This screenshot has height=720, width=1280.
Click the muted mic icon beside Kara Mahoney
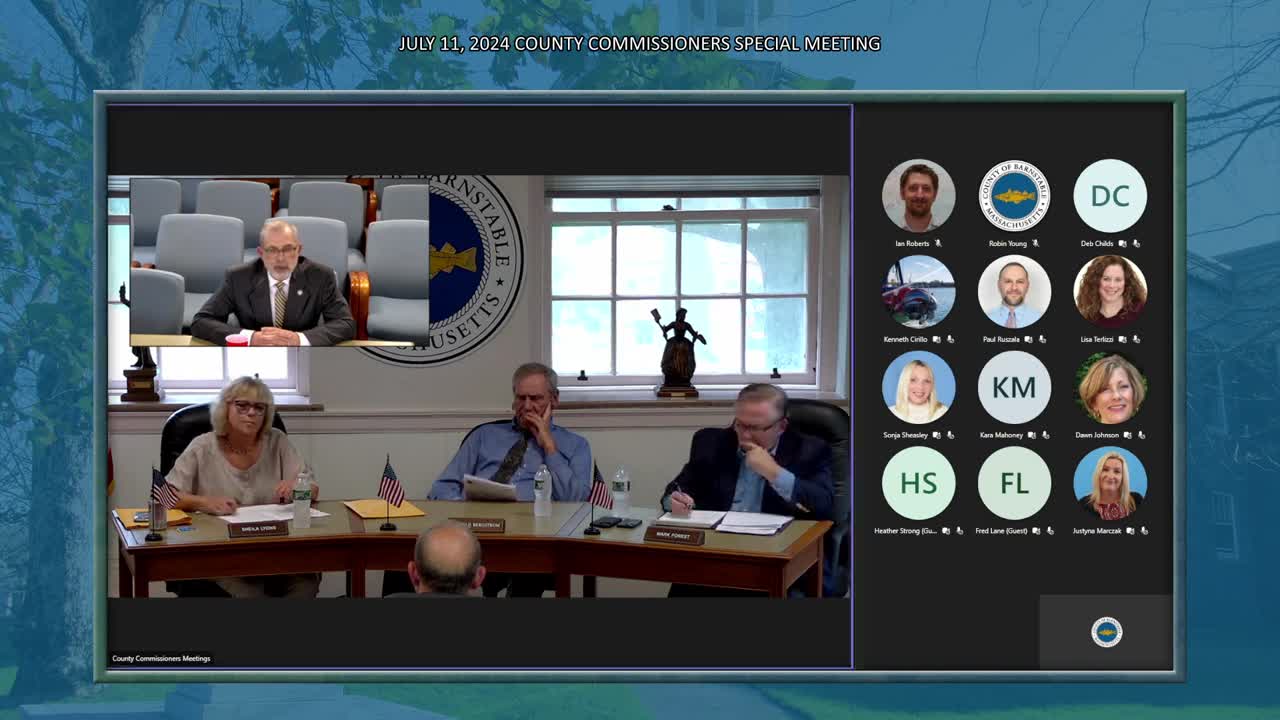pyautogui.click(x=1046, y=435)
